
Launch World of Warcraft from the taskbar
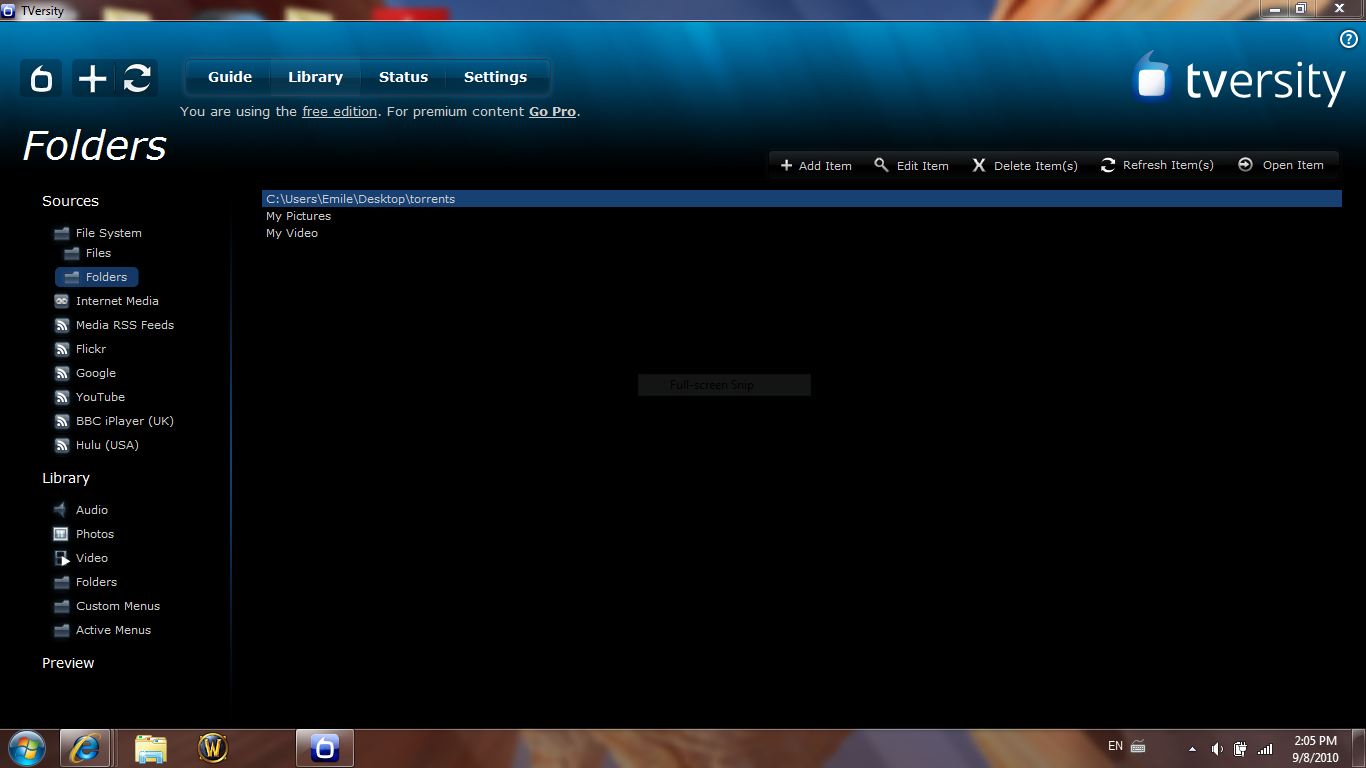213,747
